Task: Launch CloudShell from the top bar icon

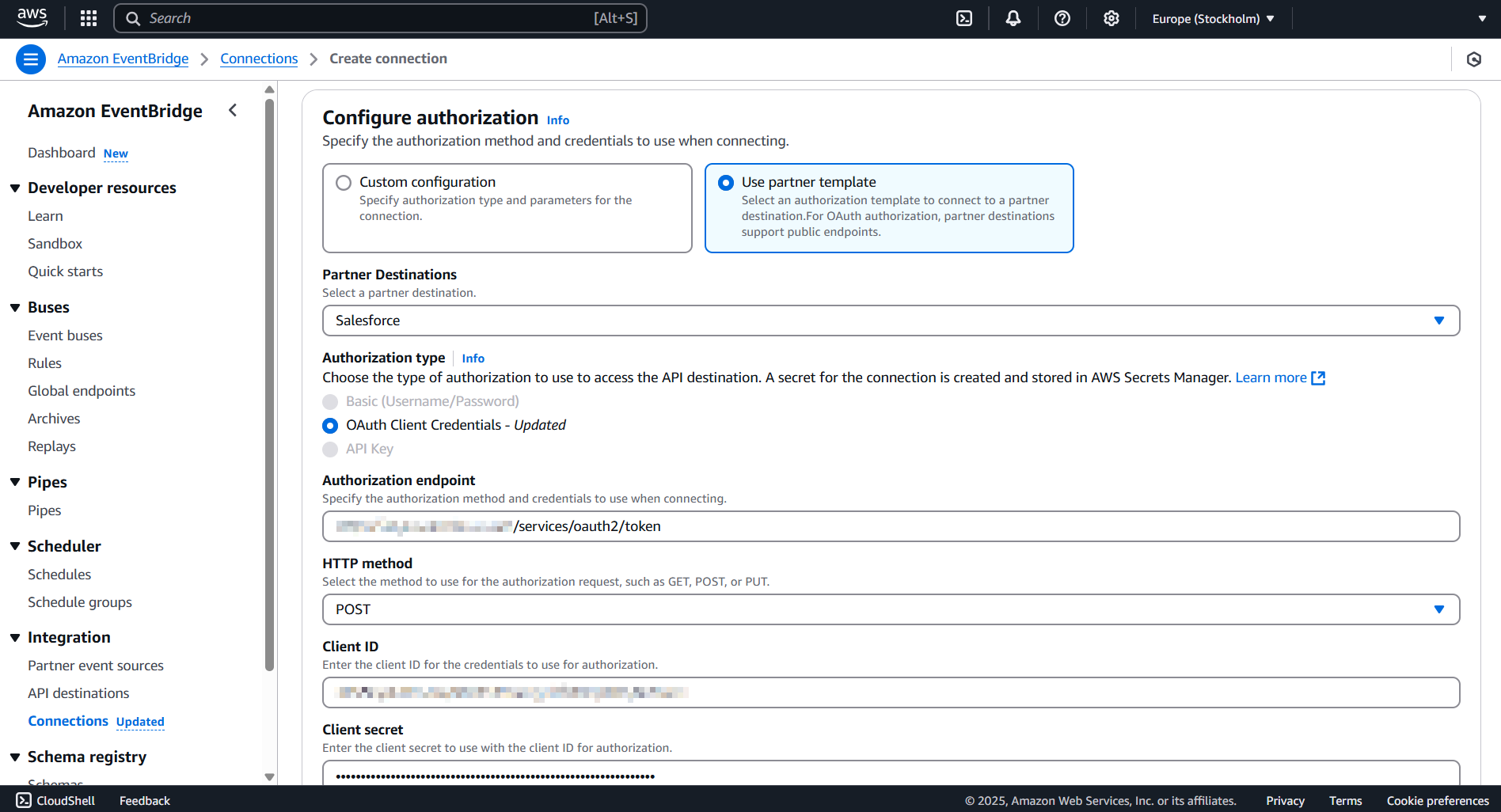Action: 964,18
